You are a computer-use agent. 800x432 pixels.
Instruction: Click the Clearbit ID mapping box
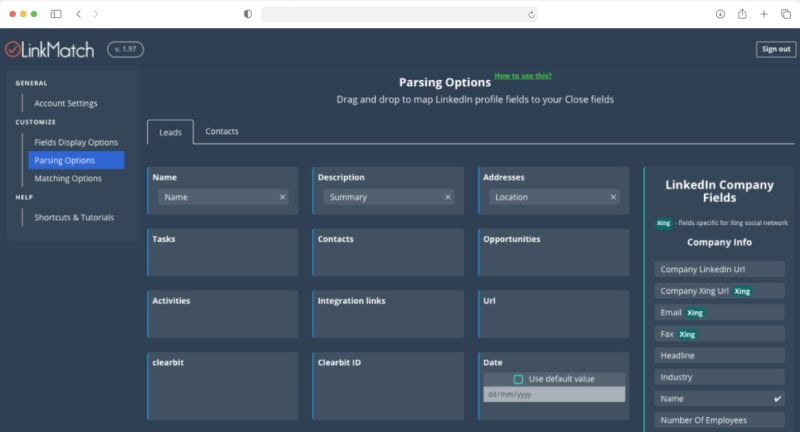tap(388, 386)
